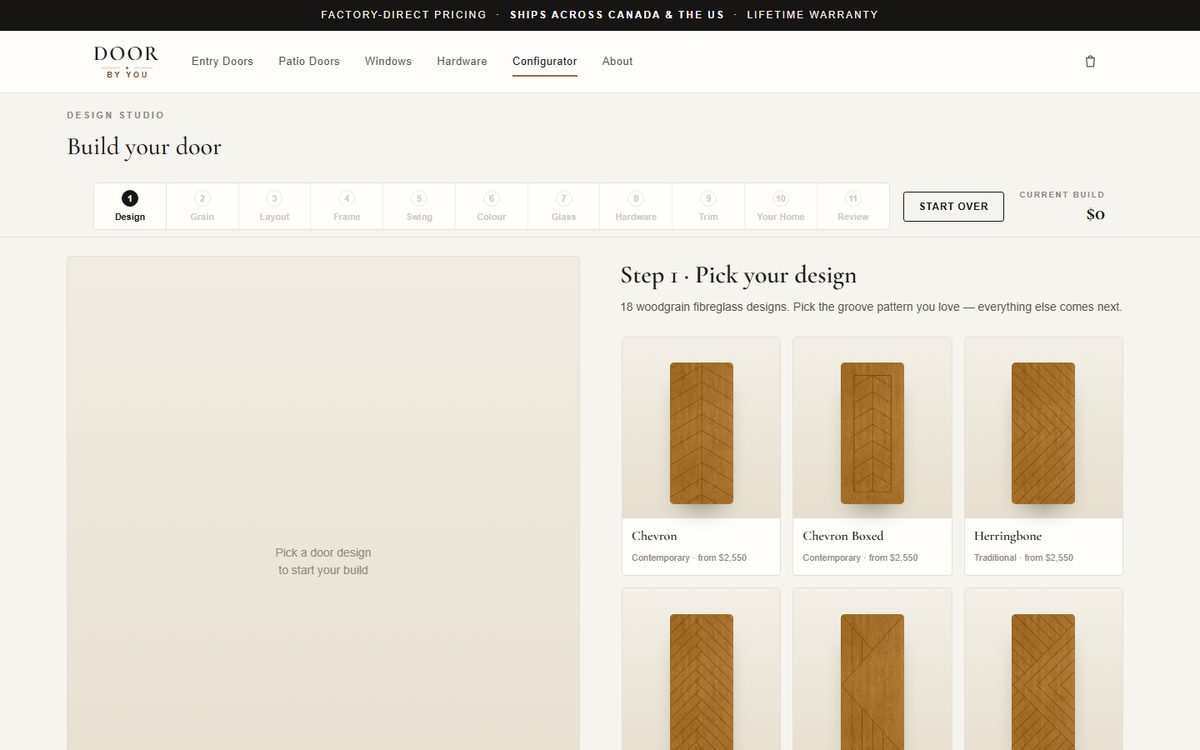
Task: Click 'Pick a door design' preview placeholder
Action: click(323, 561)
